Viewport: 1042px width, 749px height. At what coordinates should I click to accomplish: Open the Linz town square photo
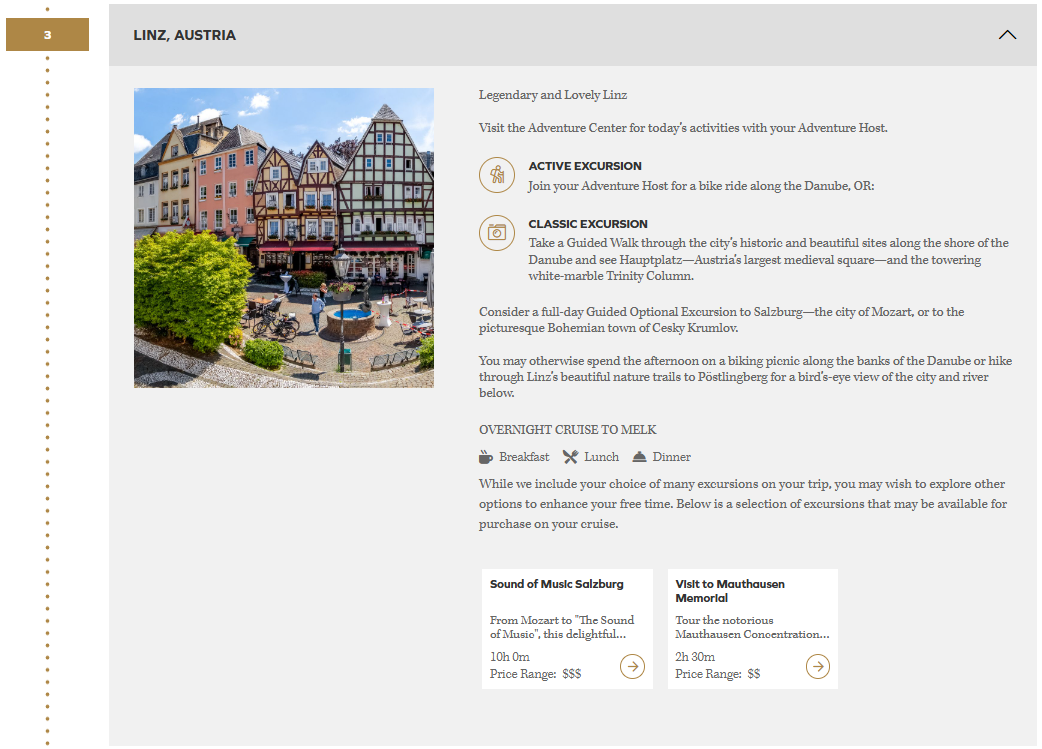[x=284, y=238]
